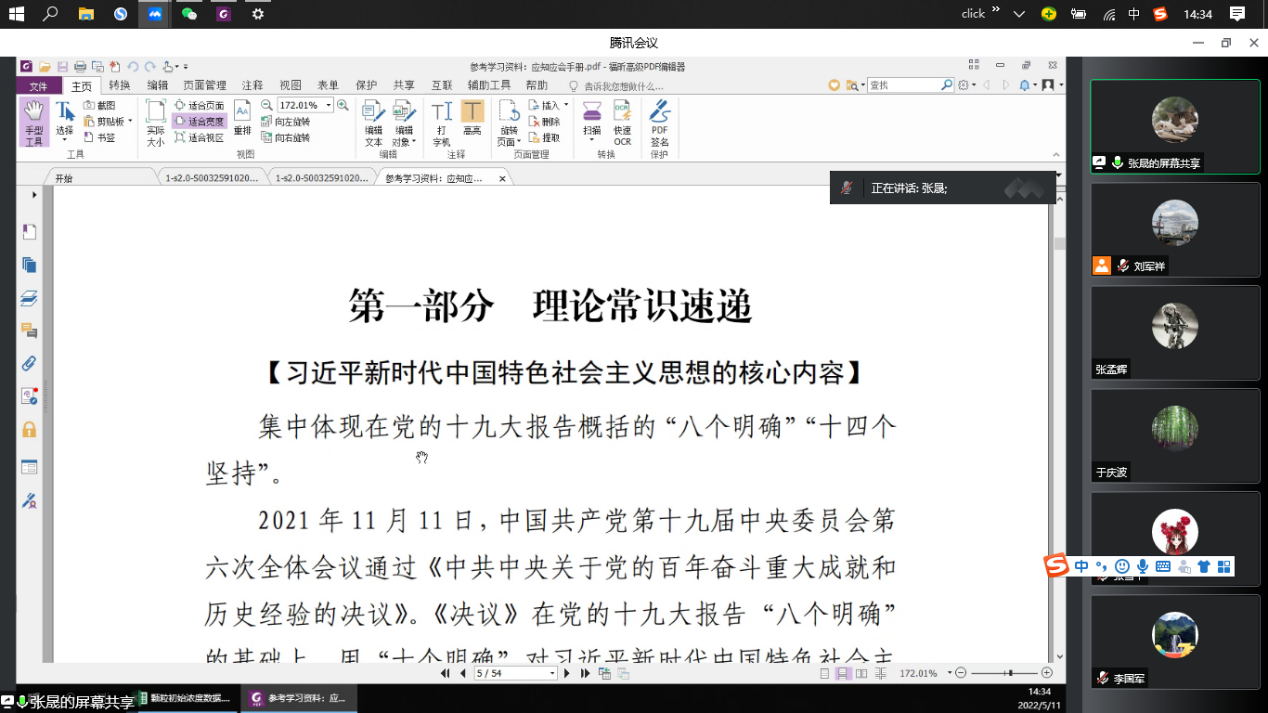Switch to continuous page layout in status bar

click(x=843, y=674)
